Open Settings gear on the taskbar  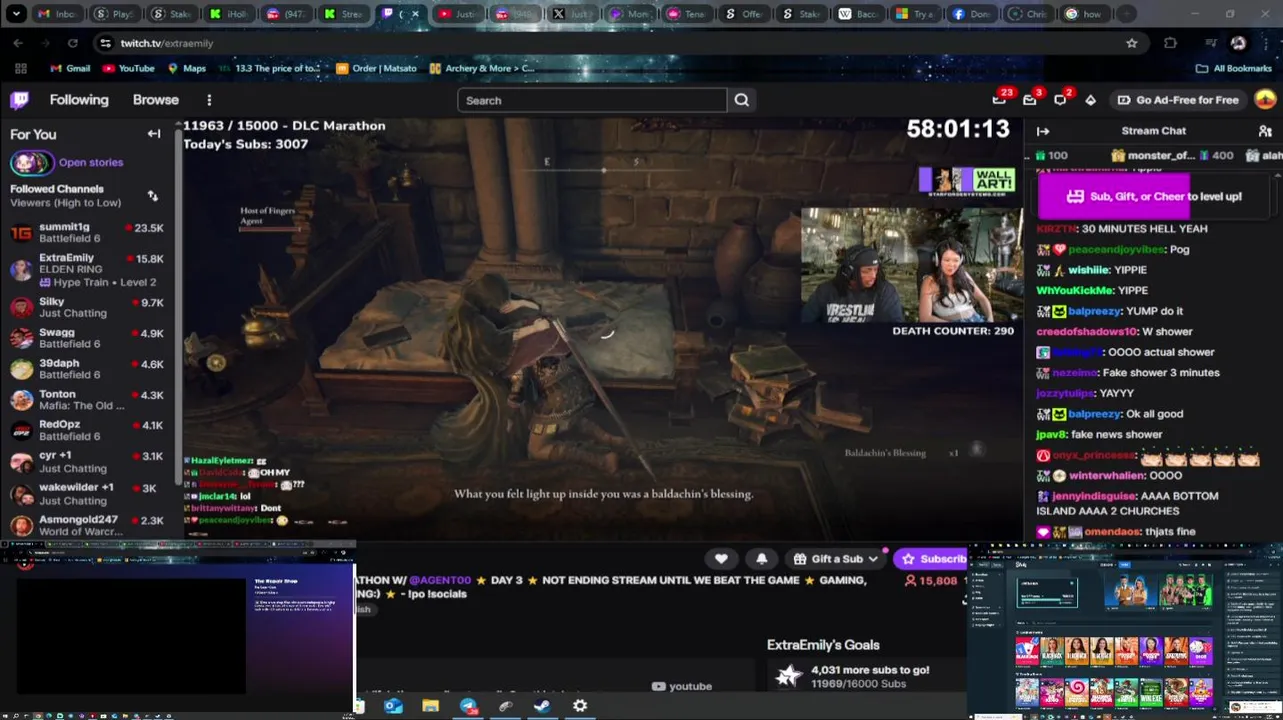pyautogui.click(x=579, y=706)
